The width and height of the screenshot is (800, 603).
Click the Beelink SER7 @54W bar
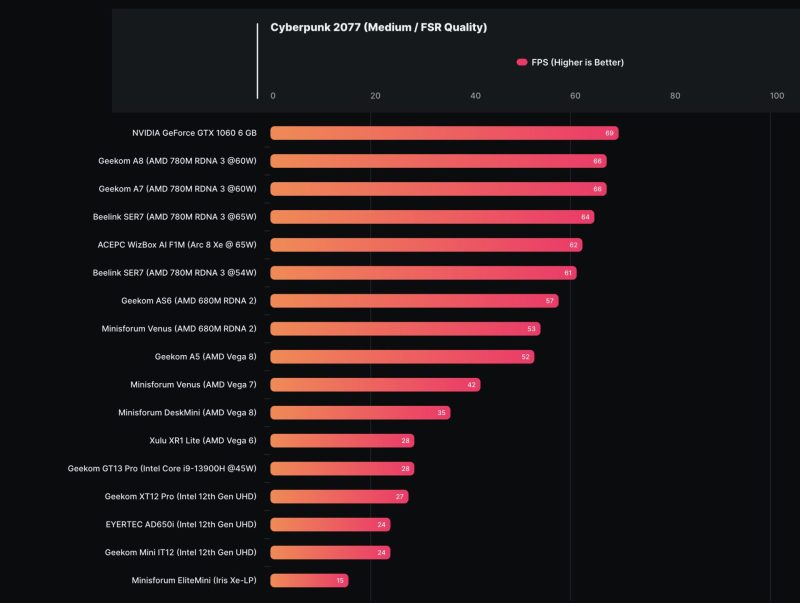[423, 273]
